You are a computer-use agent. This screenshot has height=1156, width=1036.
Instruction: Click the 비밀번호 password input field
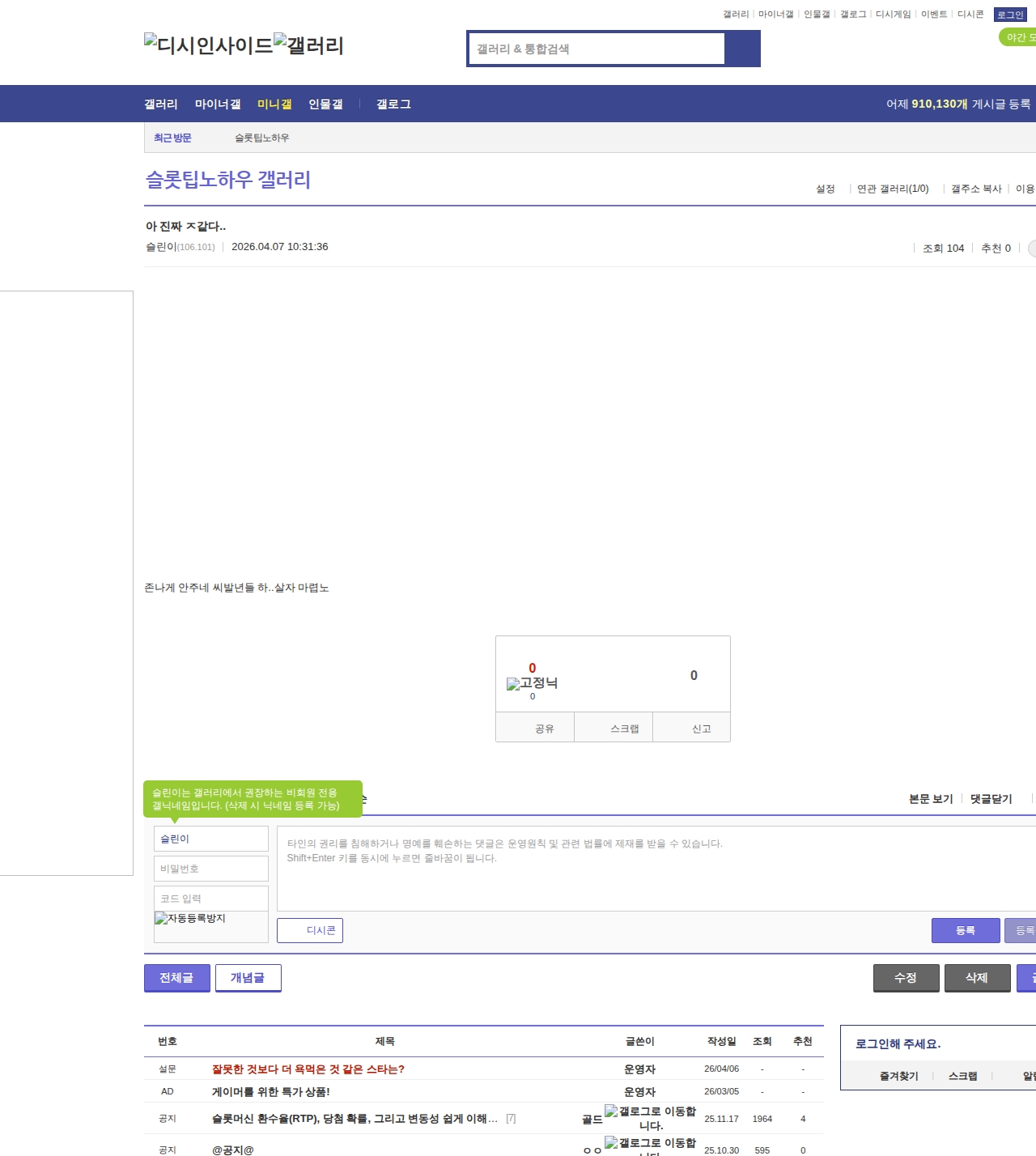coord(211,869)
